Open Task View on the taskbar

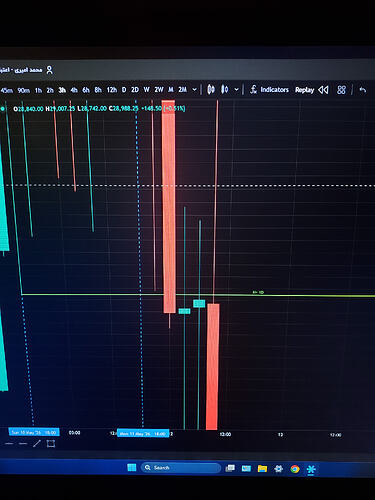pyautogui.click(x=230, y=469)
